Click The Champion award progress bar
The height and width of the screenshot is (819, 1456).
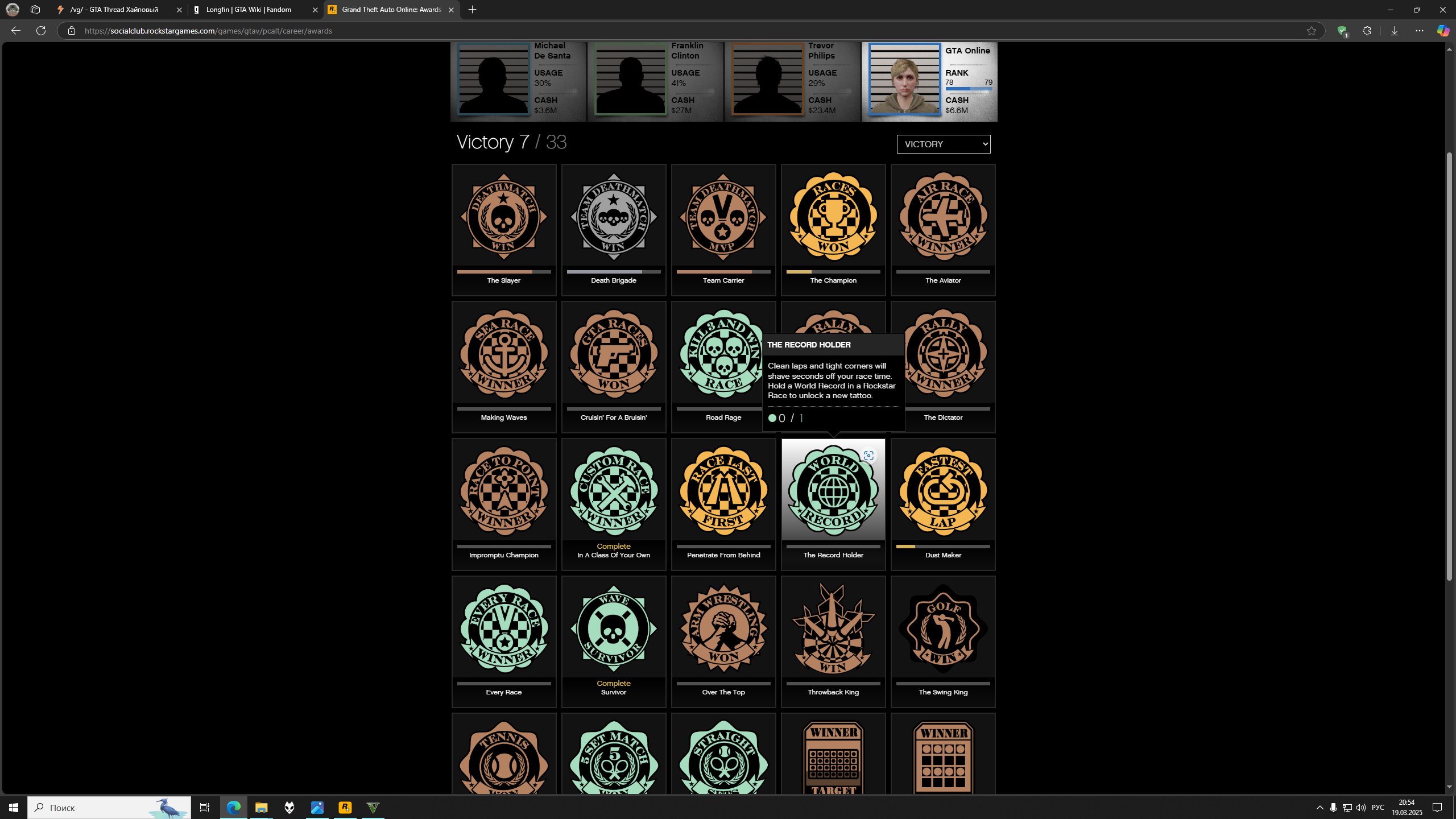(x=833, y=272)
